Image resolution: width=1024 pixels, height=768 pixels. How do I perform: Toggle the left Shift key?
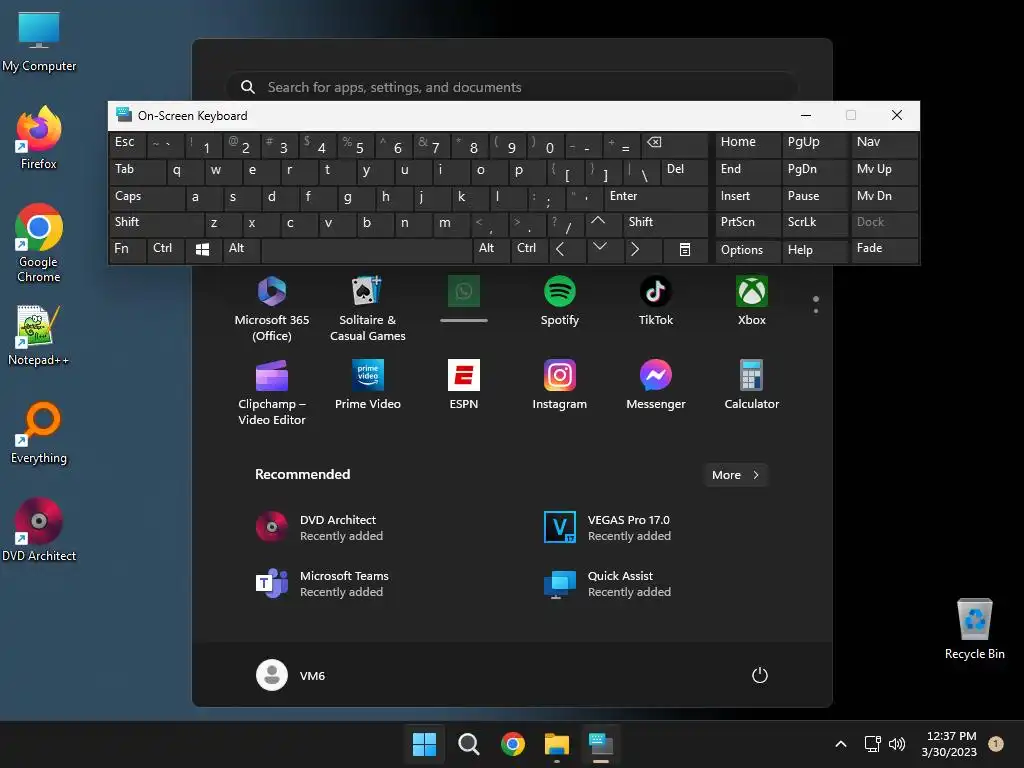pyautogui.click(x=156, y=223)
